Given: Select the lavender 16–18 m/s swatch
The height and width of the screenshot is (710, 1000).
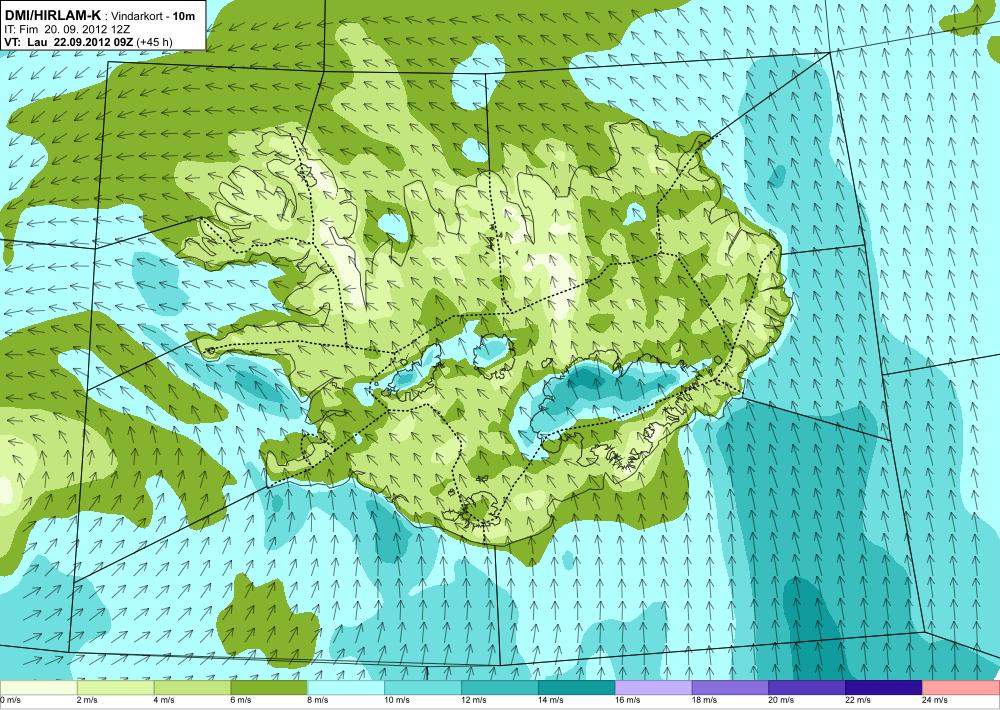Looking at the screenshot, I should (653, 688).
